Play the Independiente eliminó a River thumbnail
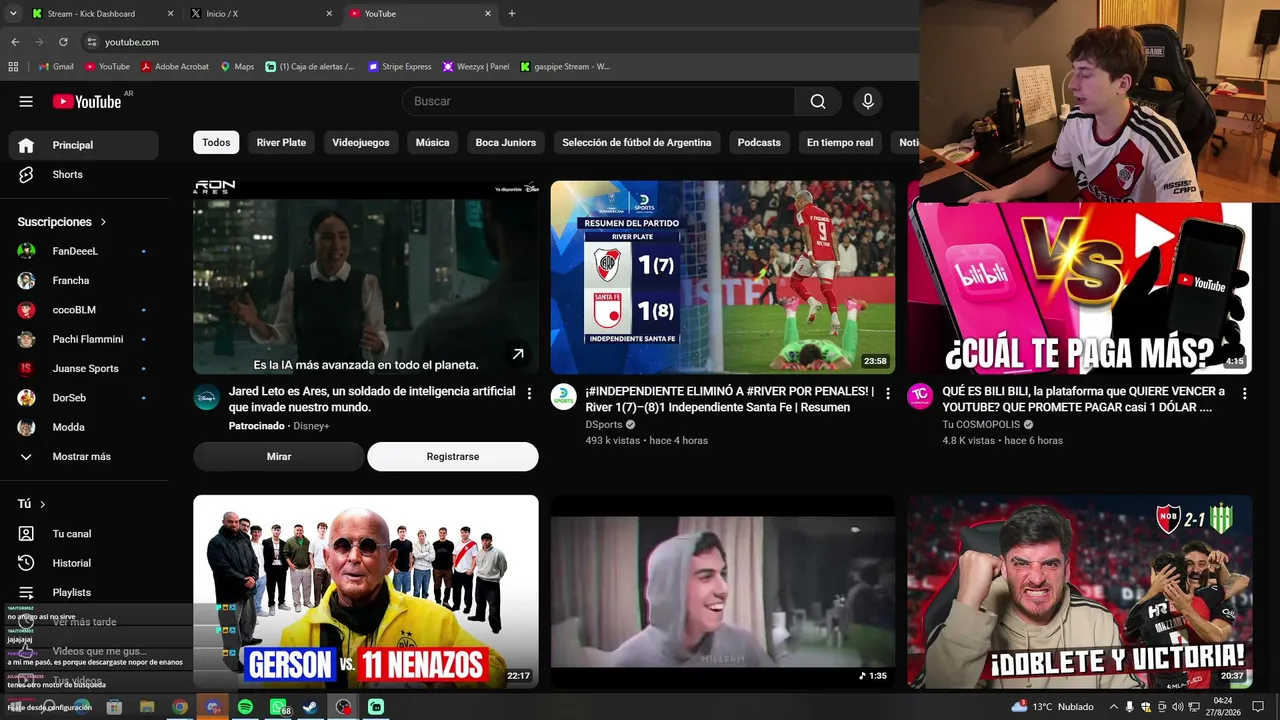The image size is (1280, 720). [723, 277]
